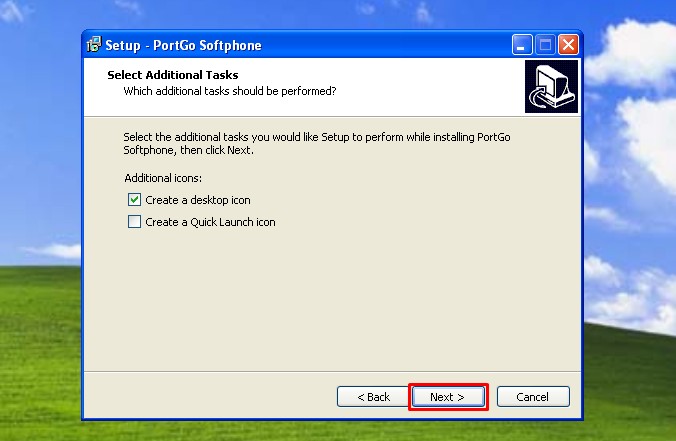Image resolution: width=676 pixels, height=441 pixels.
Task: Click the 'Setup - PortGo Softphone' title text
Action: [x=183, y=45]
